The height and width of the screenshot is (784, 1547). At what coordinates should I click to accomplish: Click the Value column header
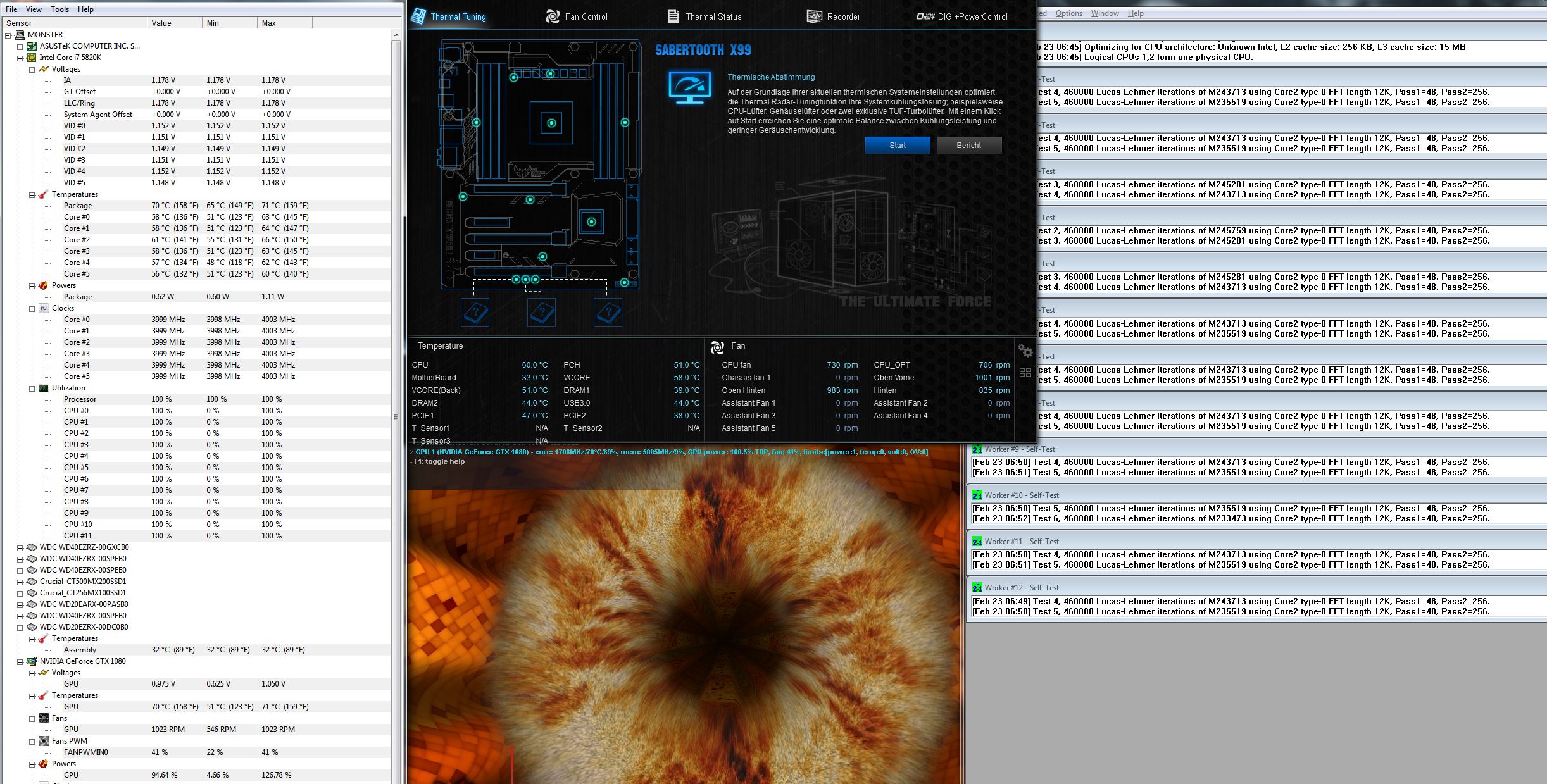[175, 23]
